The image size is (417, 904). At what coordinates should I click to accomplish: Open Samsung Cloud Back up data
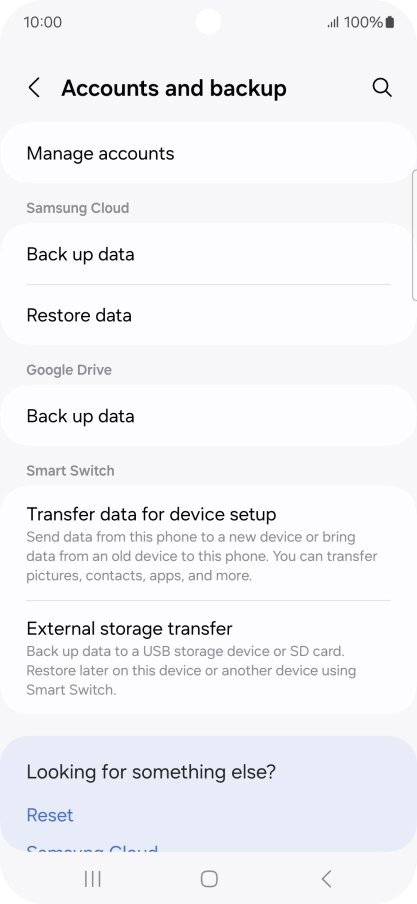[208, 254]
